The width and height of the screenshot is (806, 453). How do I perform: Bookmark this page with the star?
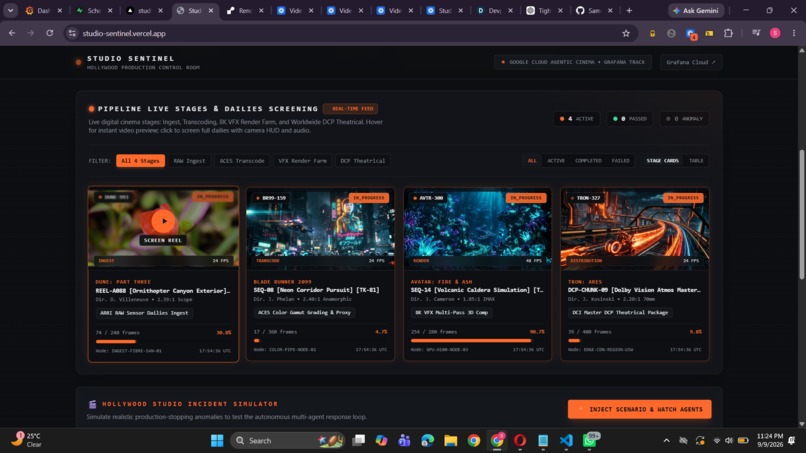pos(626,33)
